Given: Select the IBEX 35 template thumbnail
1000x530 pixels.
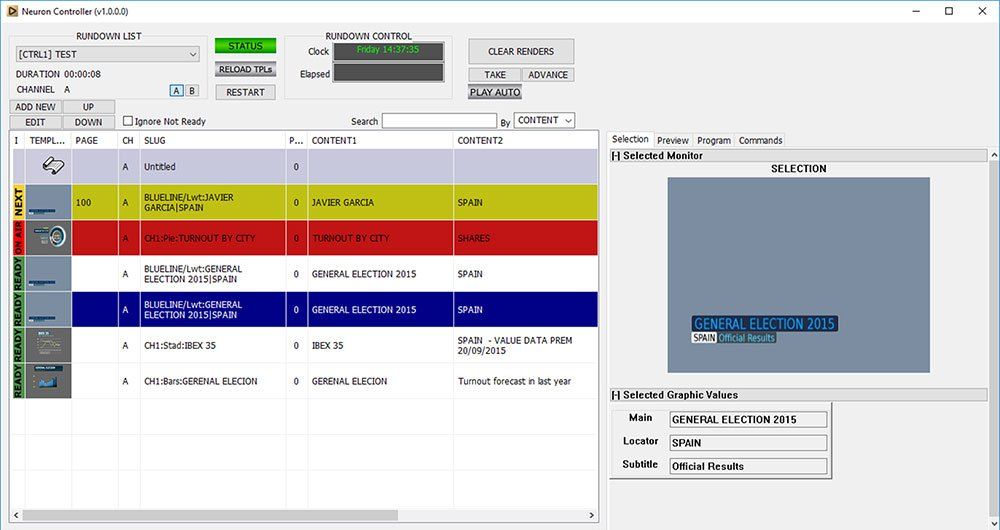Looking at the screenshot, I should click(x=48, y=345).
